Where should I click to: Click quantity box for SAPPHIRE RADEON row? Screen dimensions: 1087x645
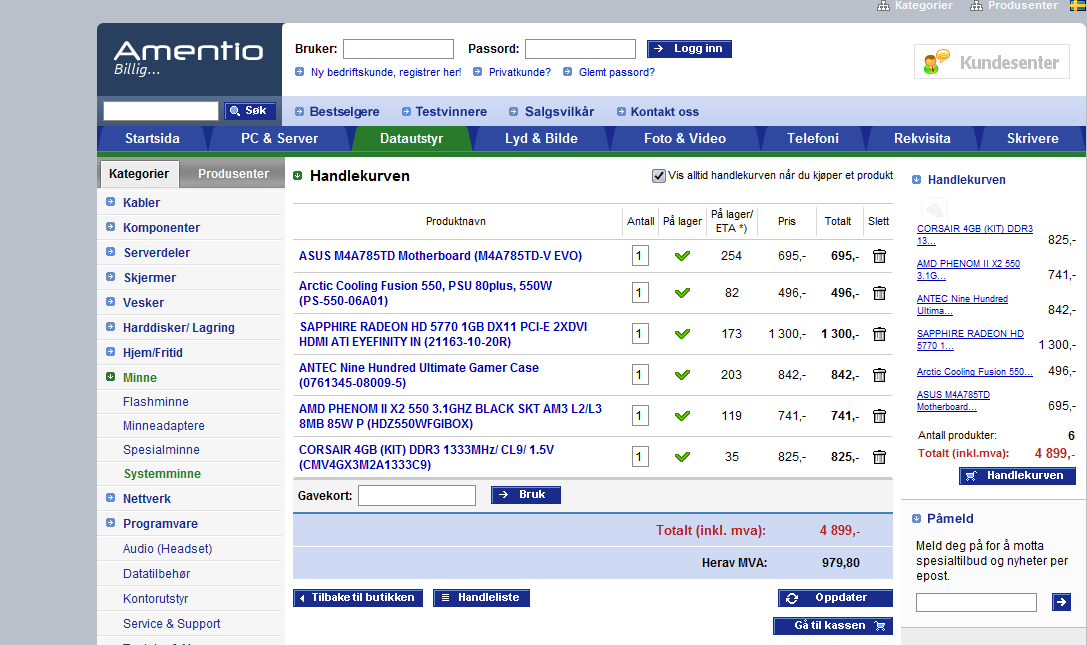click(x=640, y=334)
